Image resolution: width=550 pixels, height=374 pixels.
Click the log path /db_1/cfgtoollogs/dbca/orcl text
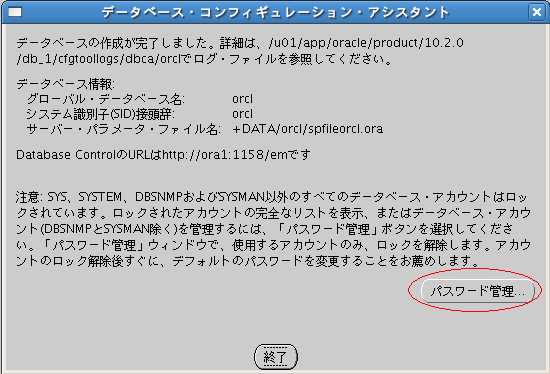click(98, 59)
